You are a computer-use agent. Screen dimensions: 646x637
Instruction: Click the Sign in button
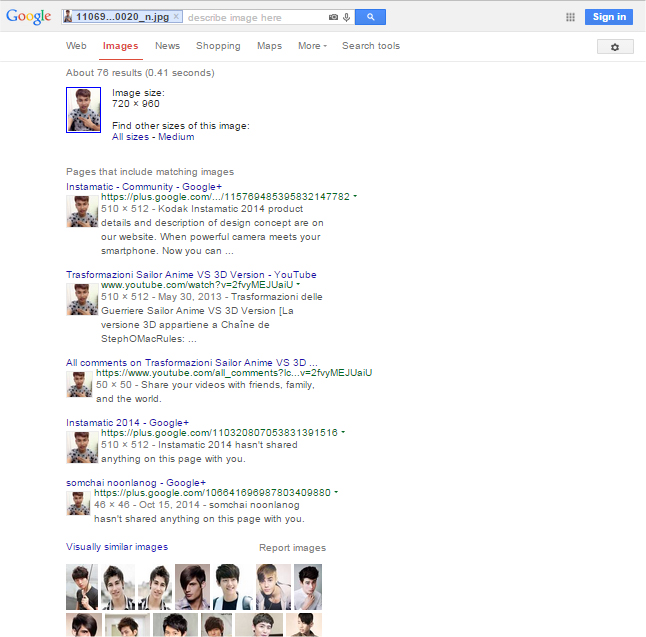[609, 17]
